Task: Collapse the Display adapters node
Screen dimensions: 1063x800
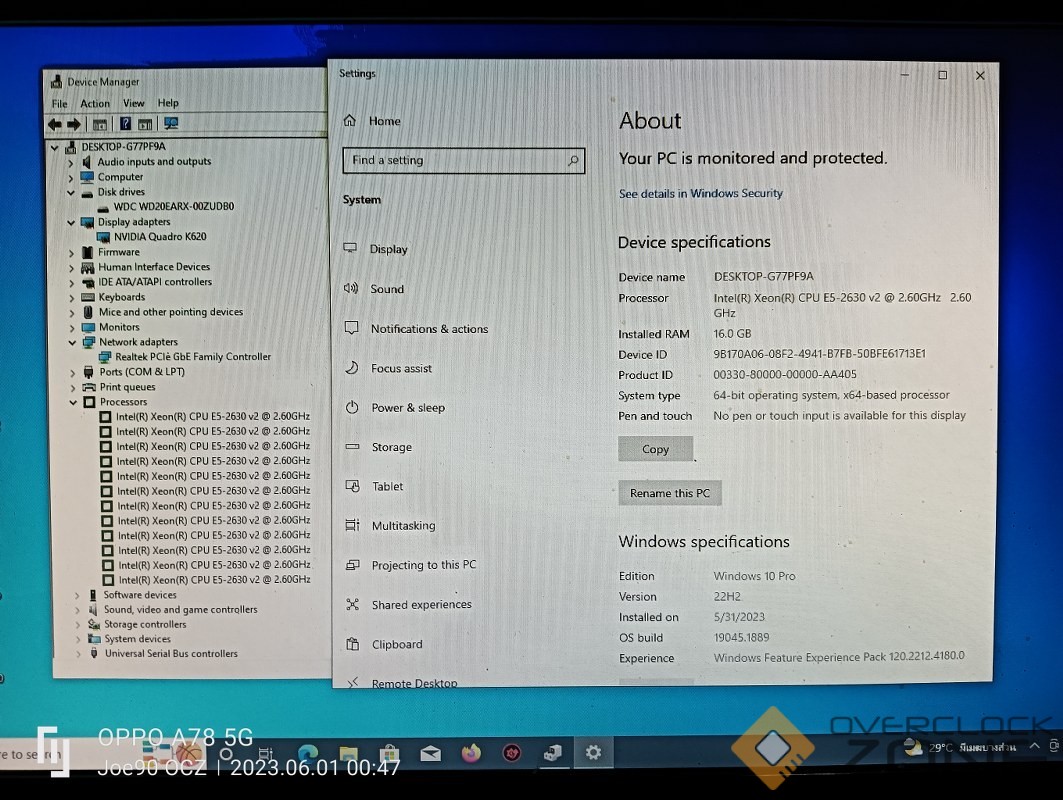Action: click(x=71, y=222)
